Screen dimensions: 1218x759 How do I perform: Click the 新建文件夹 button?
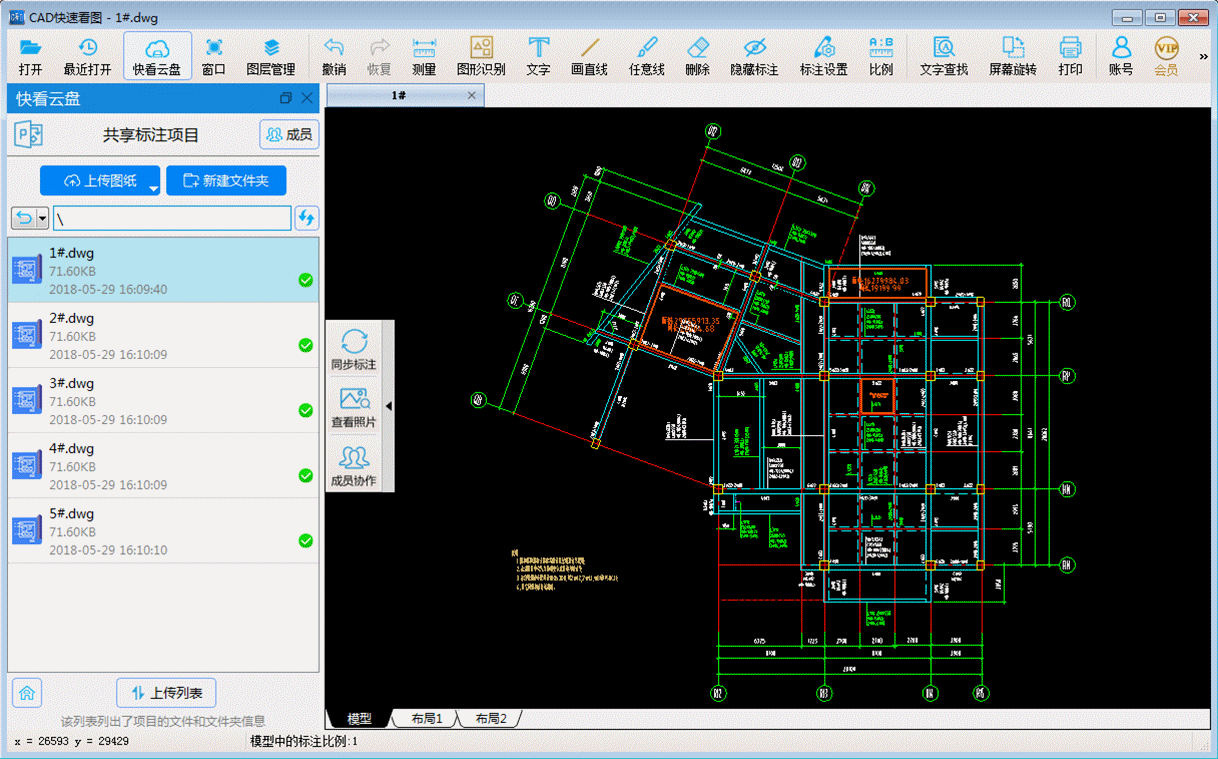click(226, 181)
